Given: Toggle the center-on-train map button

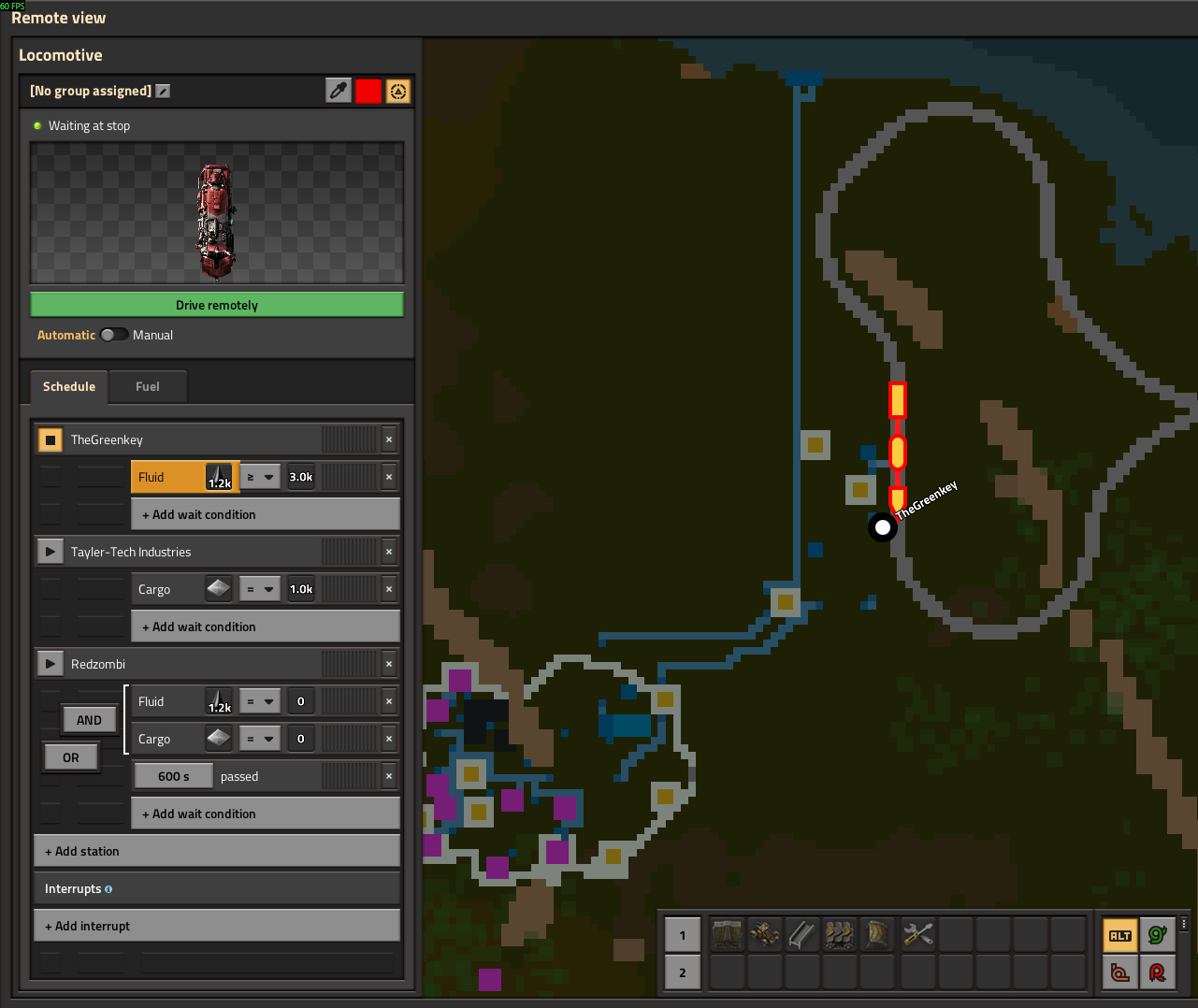Looking at the screenshot, I should [x=398, y=91].
